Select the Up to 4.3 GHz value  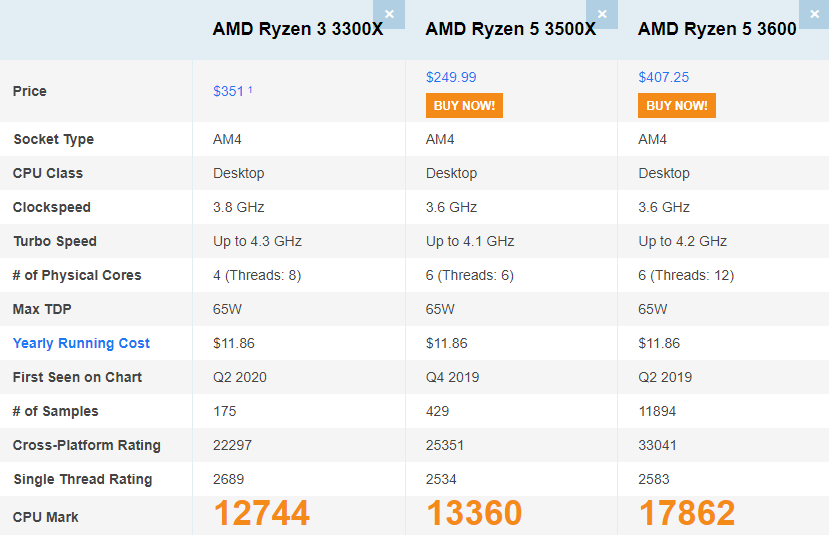tap(257, 241)
